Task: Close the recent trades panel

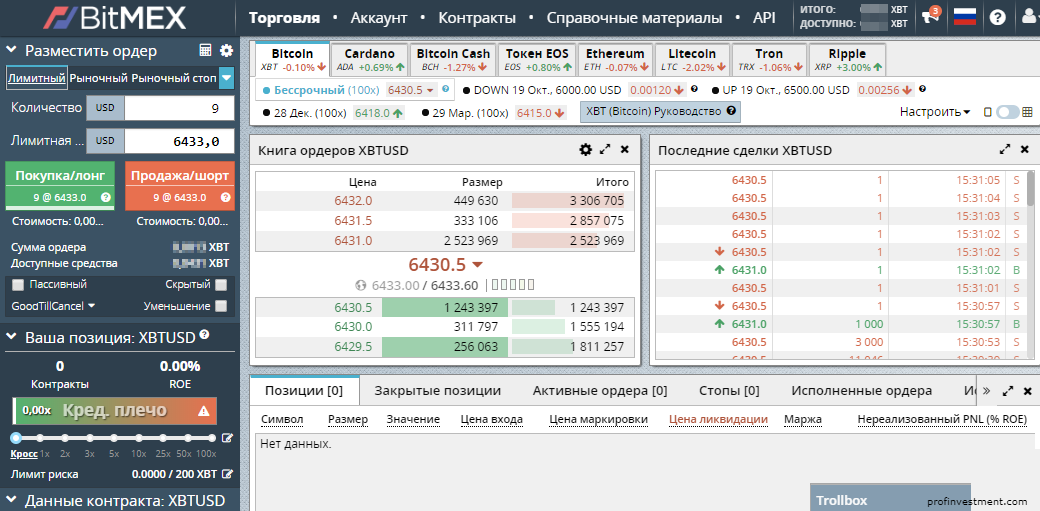Action: tap(1025, 150)
